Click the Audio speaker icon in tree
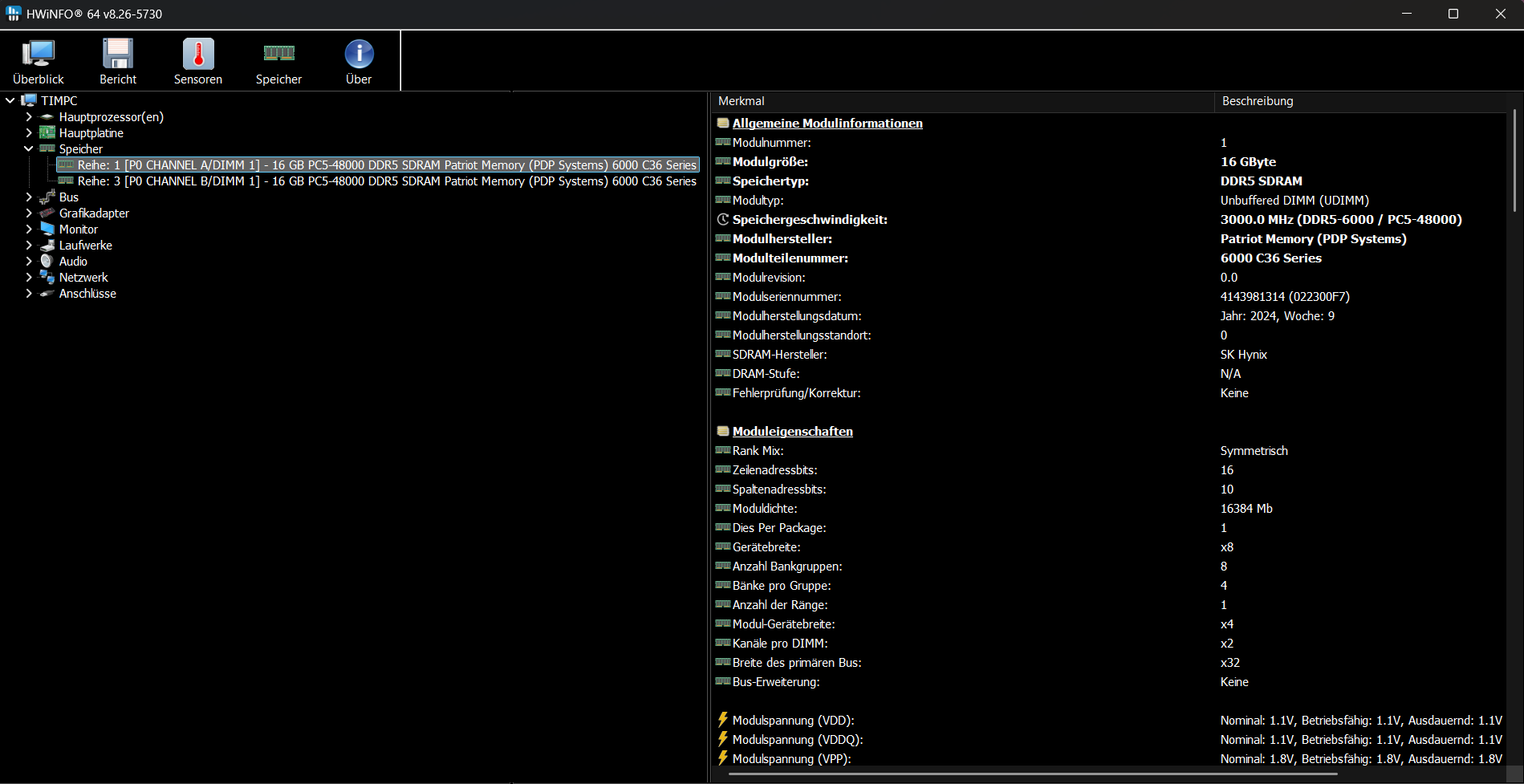Screen dimensions: 1524x784 coord(47,261)
